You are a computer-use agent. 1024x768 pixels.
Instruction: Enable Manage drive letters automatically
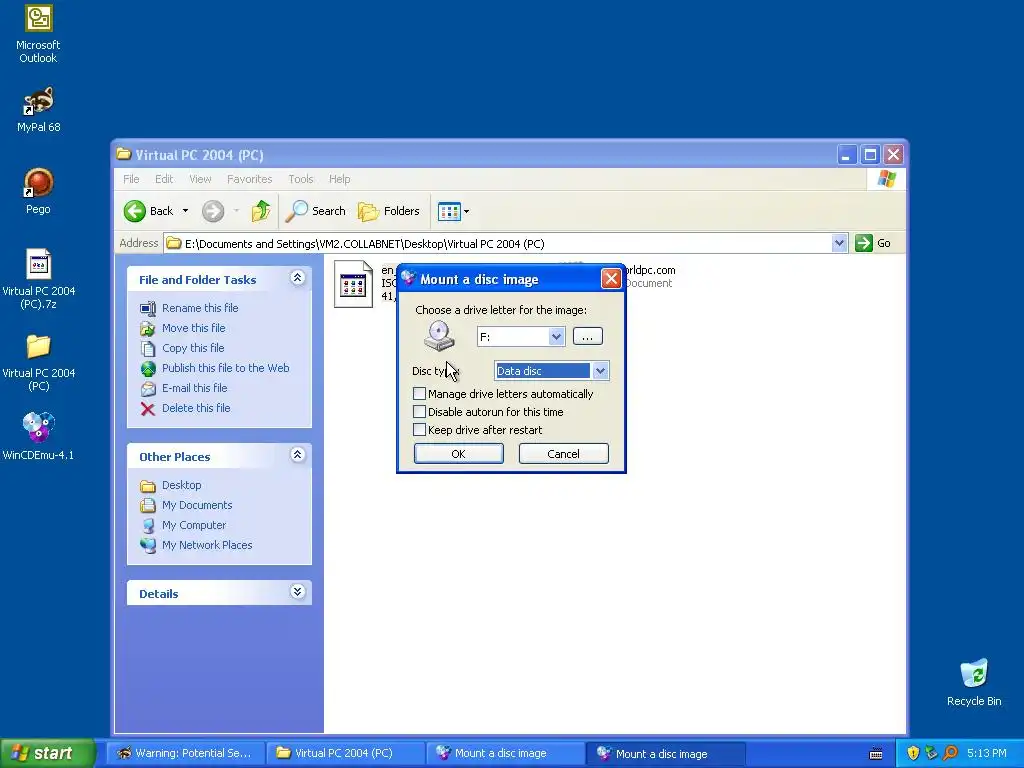[419, 394]
